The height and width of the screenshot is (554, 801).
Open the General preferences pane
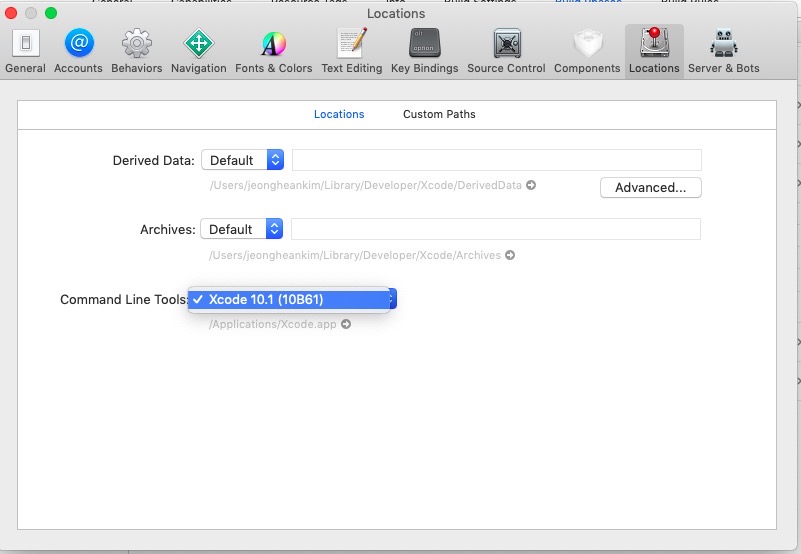tap(25, 51)
